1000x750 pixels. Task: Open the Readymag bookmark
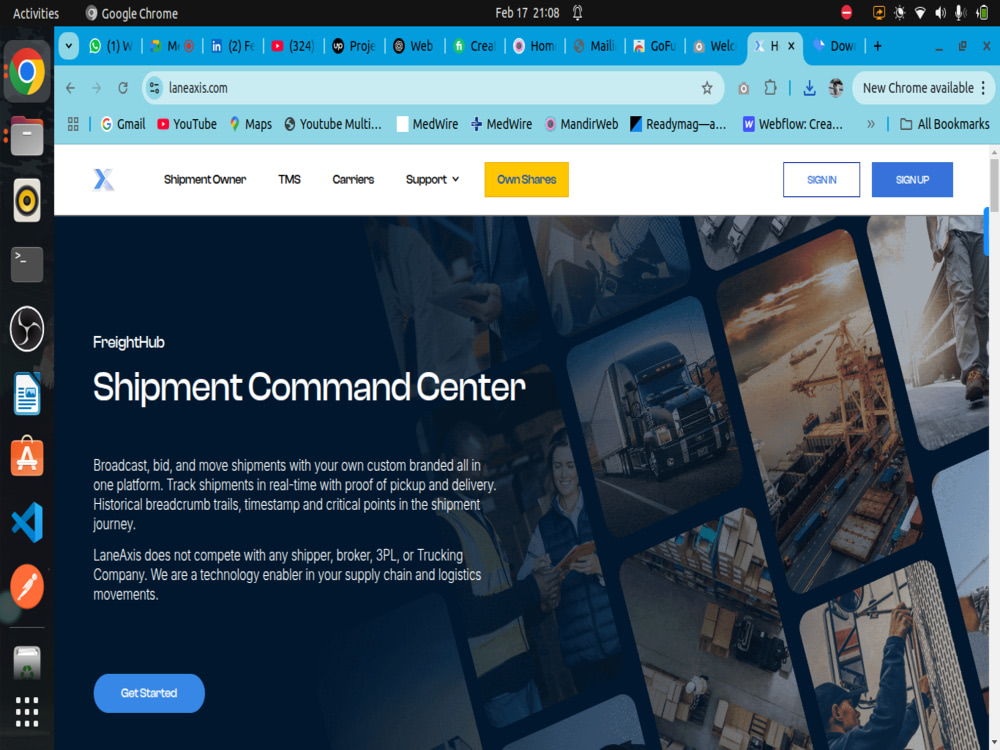click(x=678, y=124)
